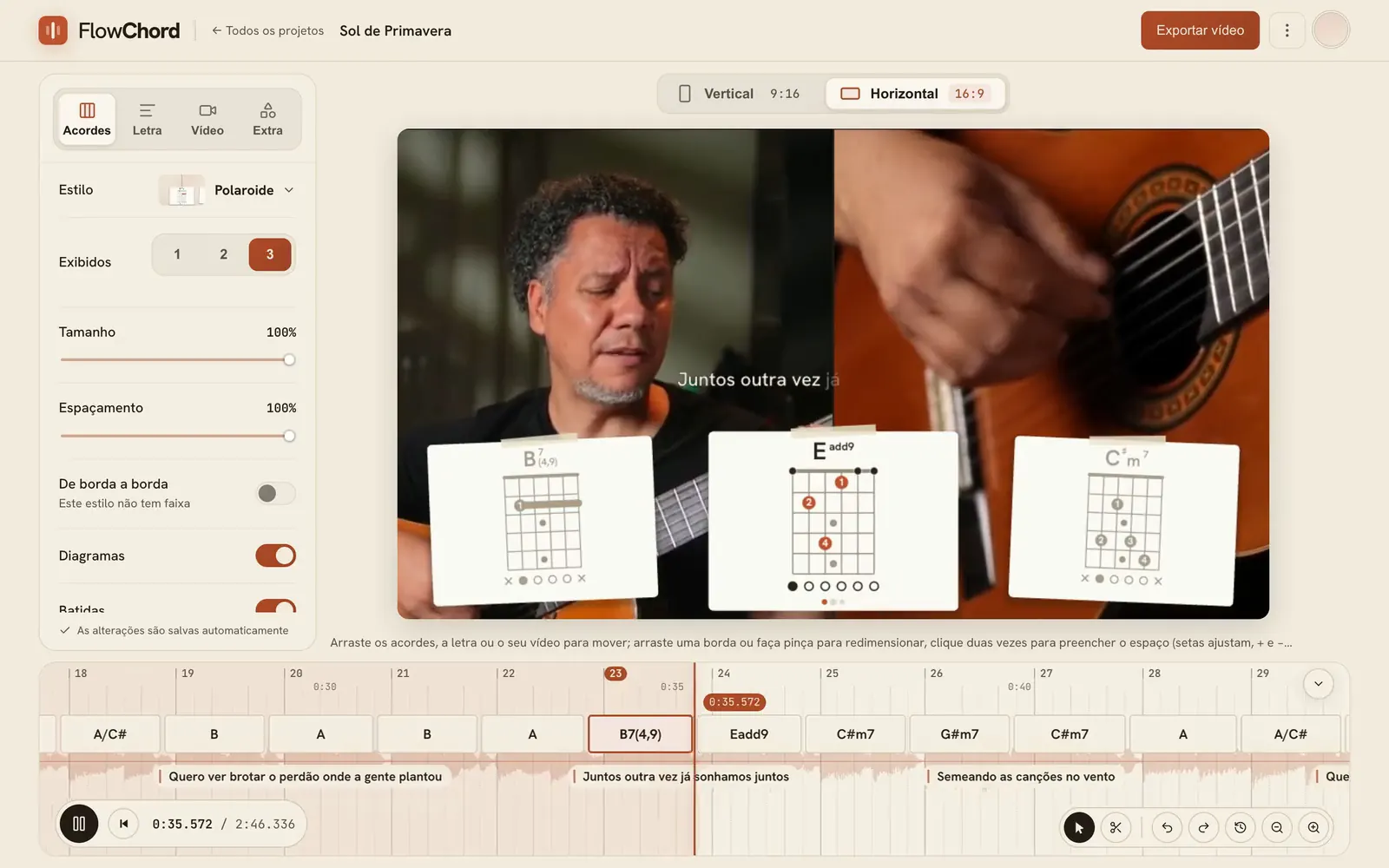1389x868 pixels.
Task: Select the Eadd9 chord block in timeline
Action: tap(749, 734)
